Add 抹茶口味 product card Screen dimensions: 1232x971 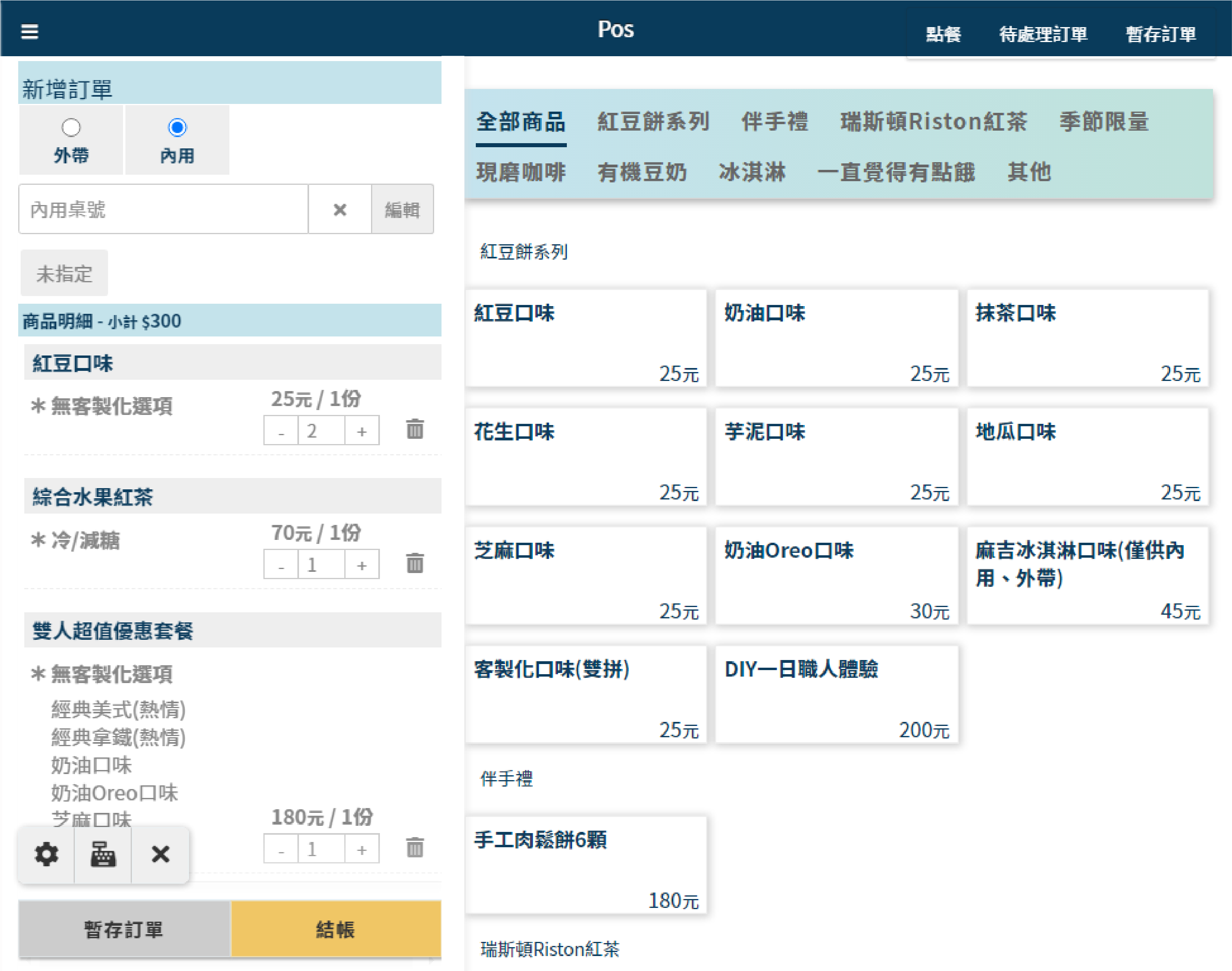1088,339
